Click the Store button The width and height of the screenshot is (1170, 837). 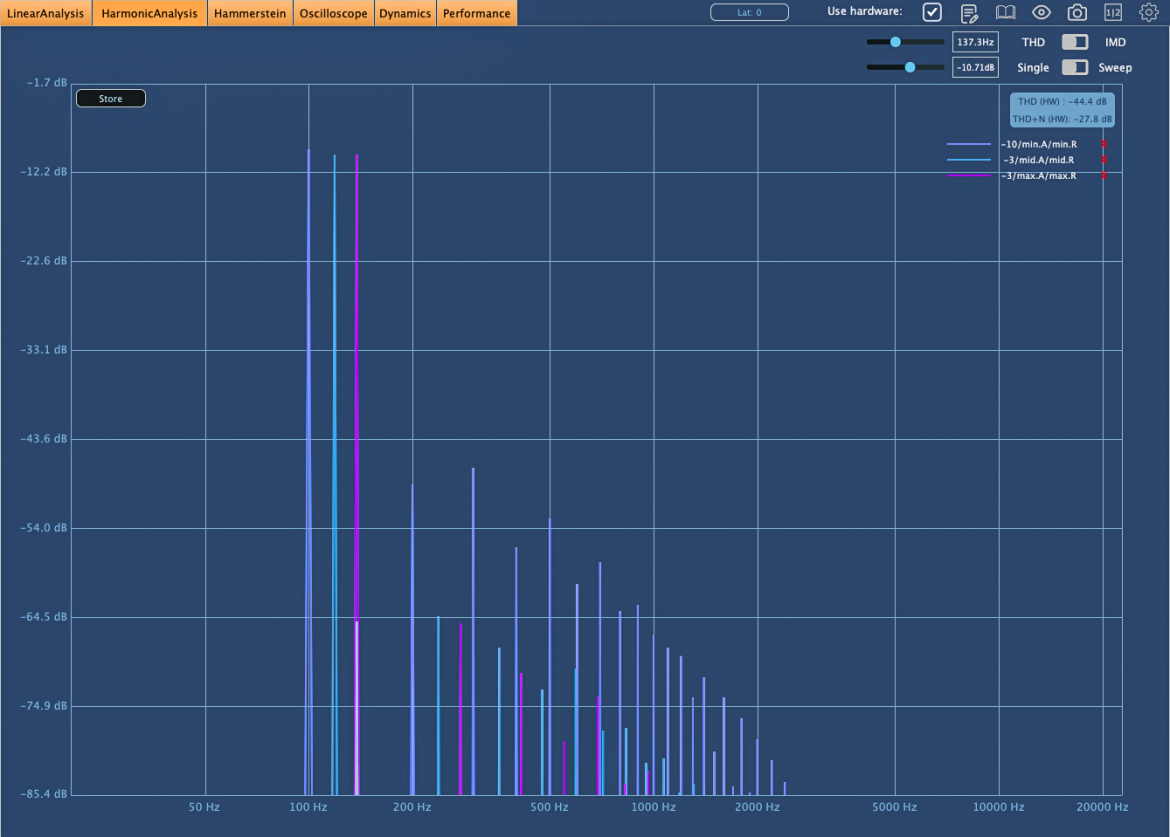(110, 98)
